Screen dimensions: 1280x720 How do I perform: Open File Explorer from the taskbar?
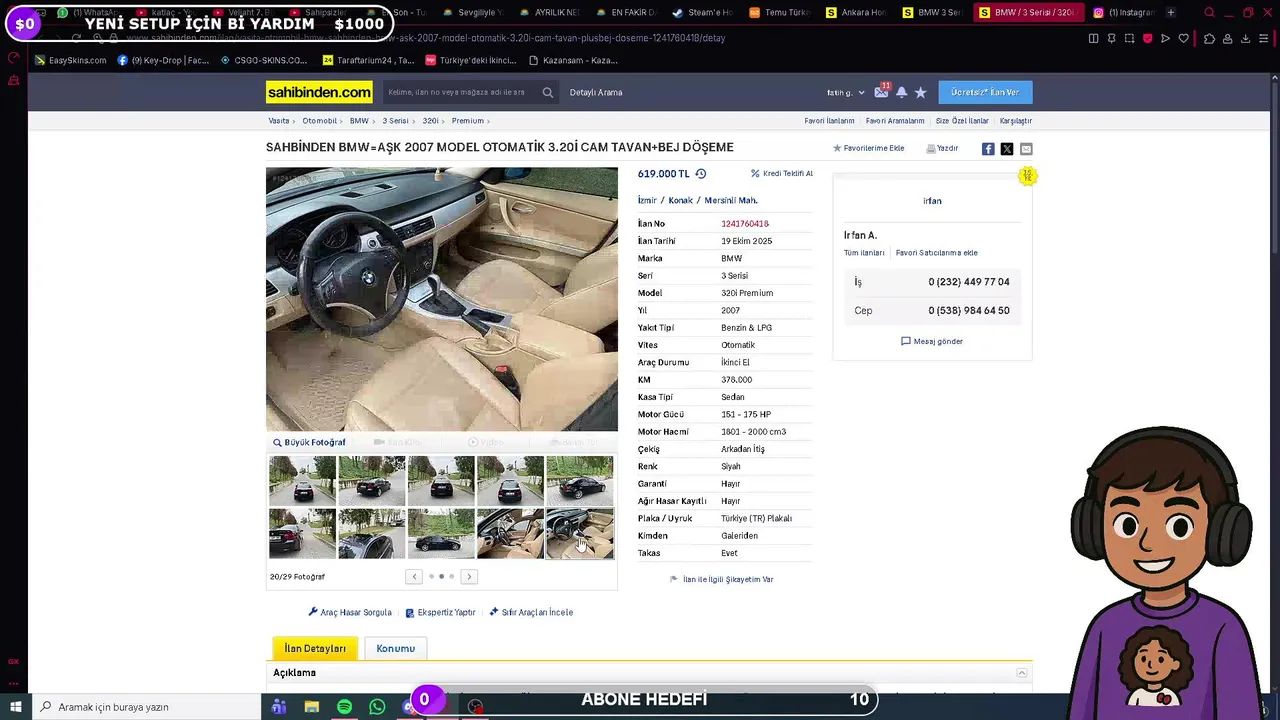click(312, 707)
